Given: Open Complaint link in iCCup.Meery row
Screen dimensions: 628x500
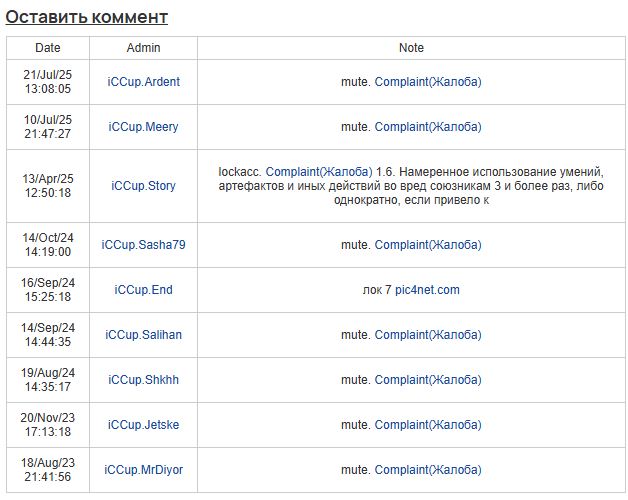Looking at the screenshot, I should pos(428,127).
